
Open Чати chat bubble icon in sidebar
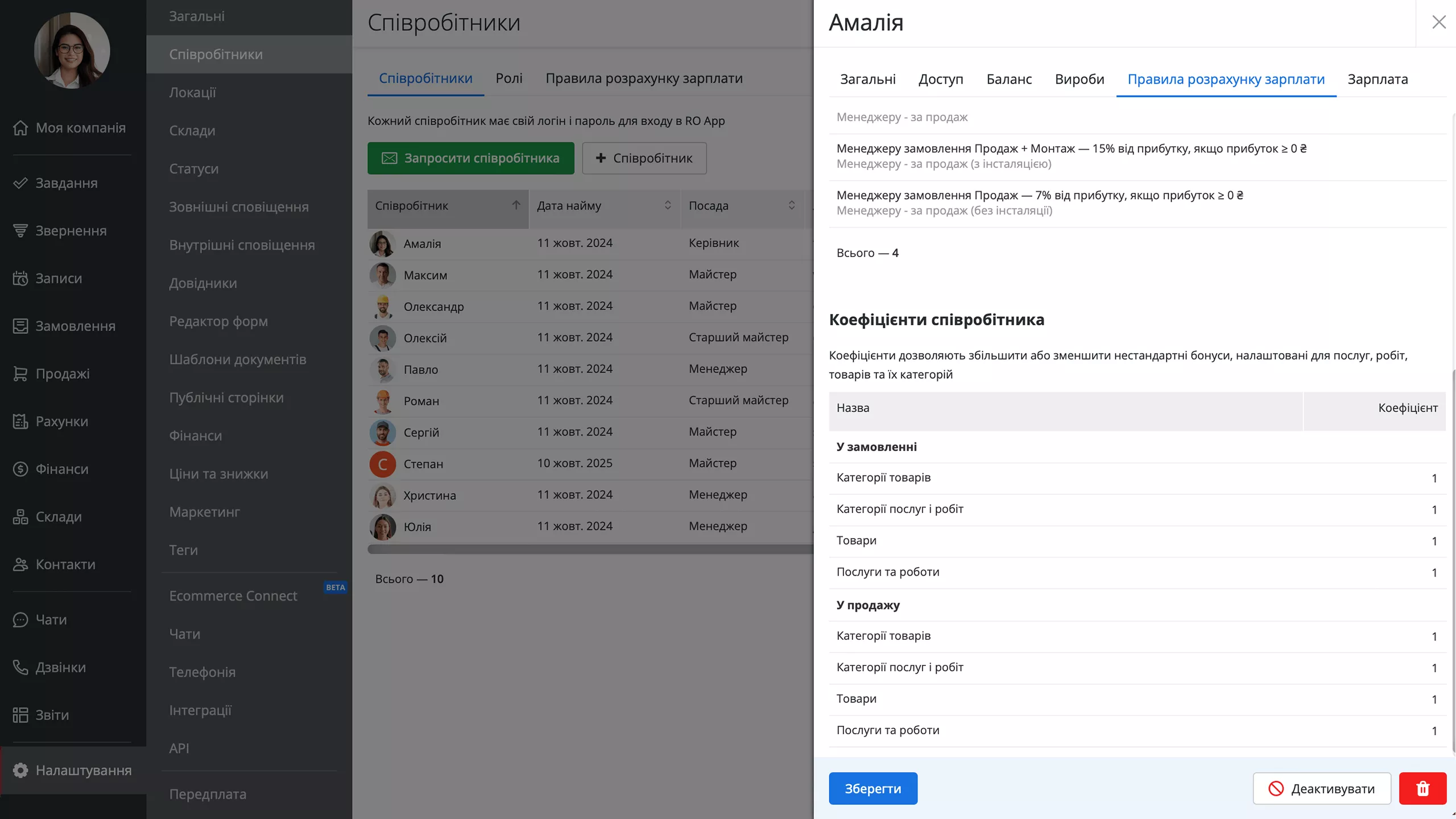pyautogui.click(x=20, y=619)
